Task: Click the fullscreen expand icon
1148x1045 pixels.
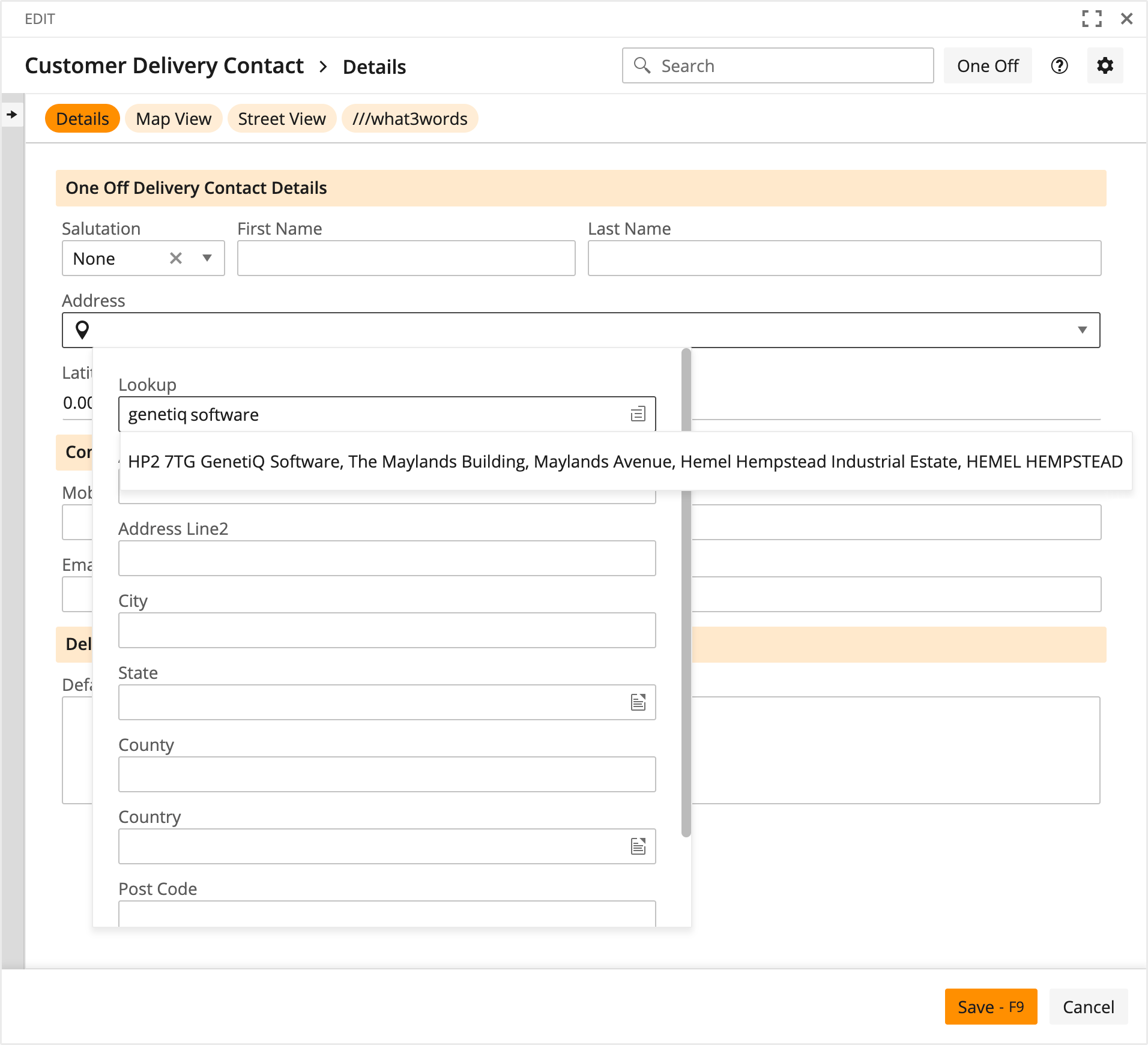Action: coord(1091,19)
